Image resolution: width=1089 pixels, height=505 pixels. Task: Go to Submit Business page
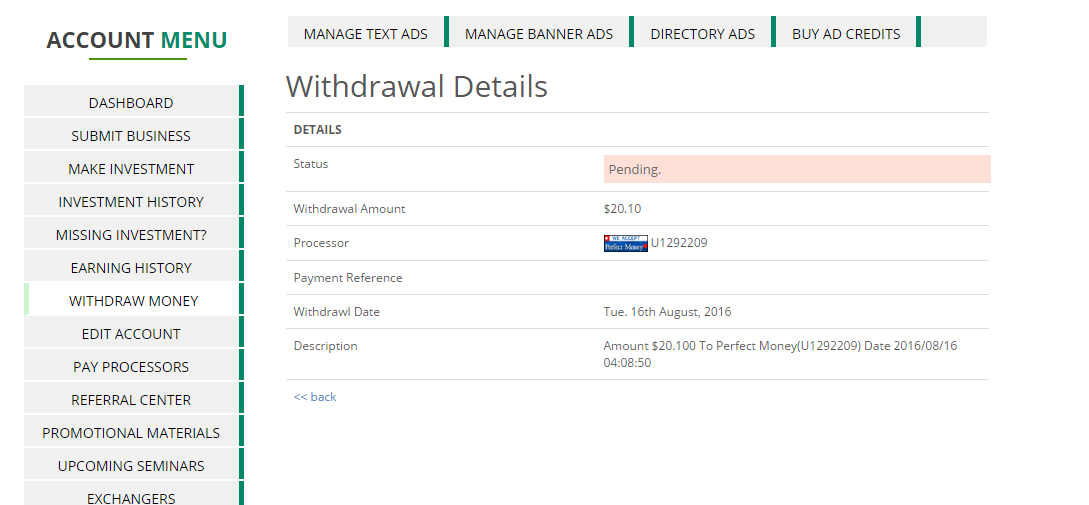tap(131, 136)
